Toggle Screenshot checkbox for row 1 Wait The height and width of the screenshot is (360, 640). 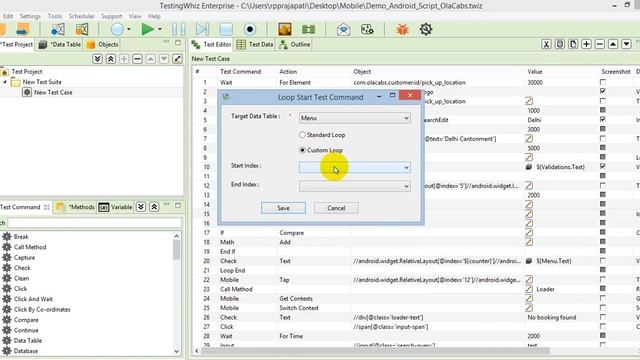coord(603,82)
